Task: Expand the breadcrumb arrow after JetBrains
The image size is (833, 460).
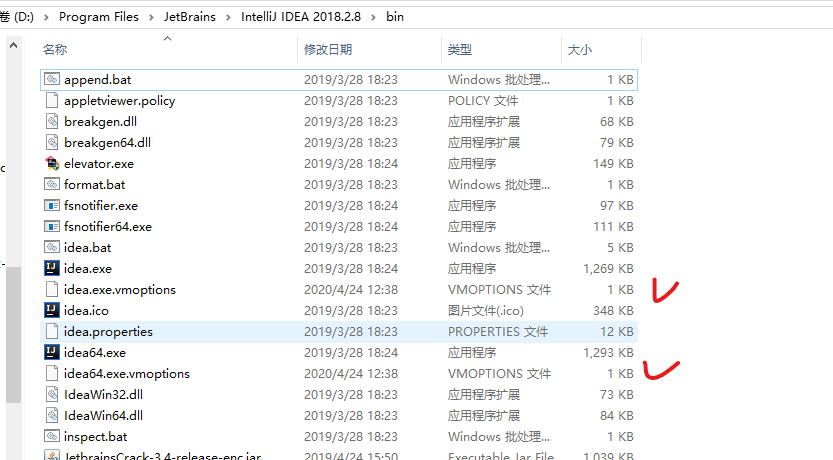Action: click(x=228, y=18)
